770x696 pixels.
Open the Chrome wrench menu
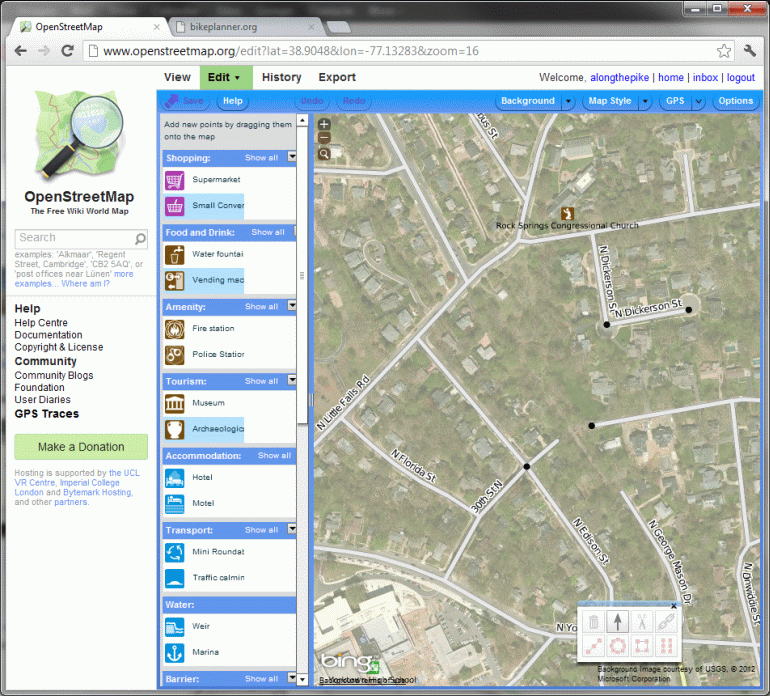750,51
